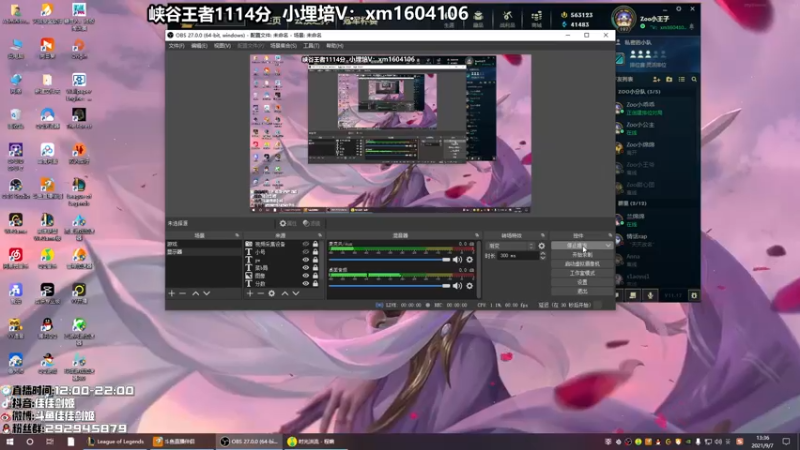Screen dimensions: 800x450
Task: Open League client friend list view icon
Action: [682, 80]
